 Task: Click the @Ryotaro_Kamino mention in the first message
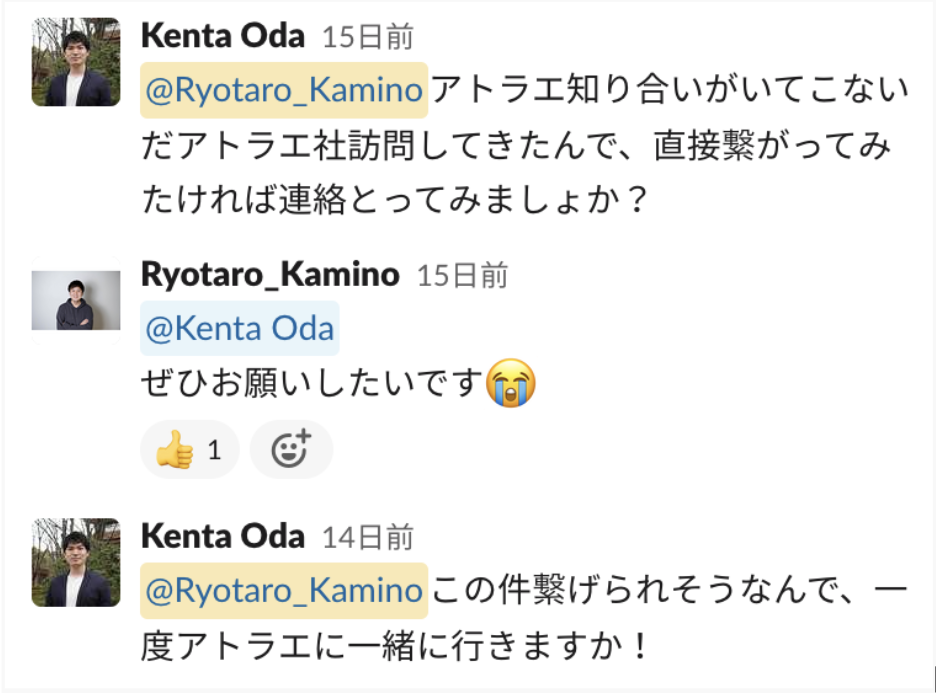tap(284, 90)
